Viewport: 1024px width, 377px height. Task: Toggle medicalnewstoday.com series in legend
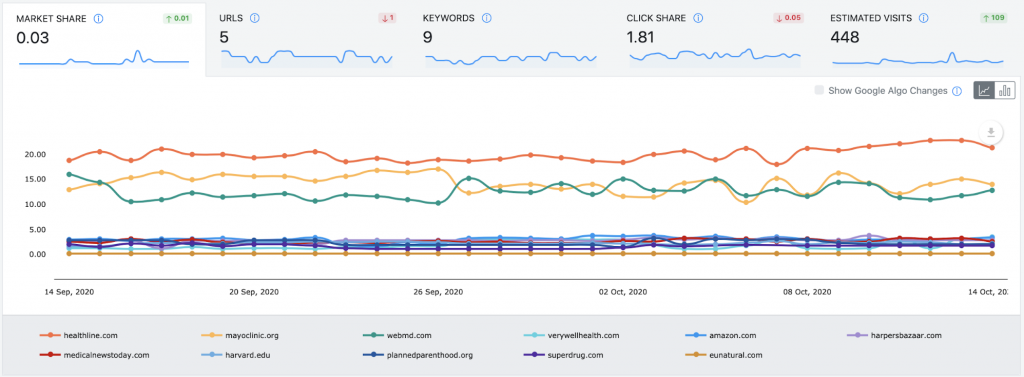pos(95,355)
